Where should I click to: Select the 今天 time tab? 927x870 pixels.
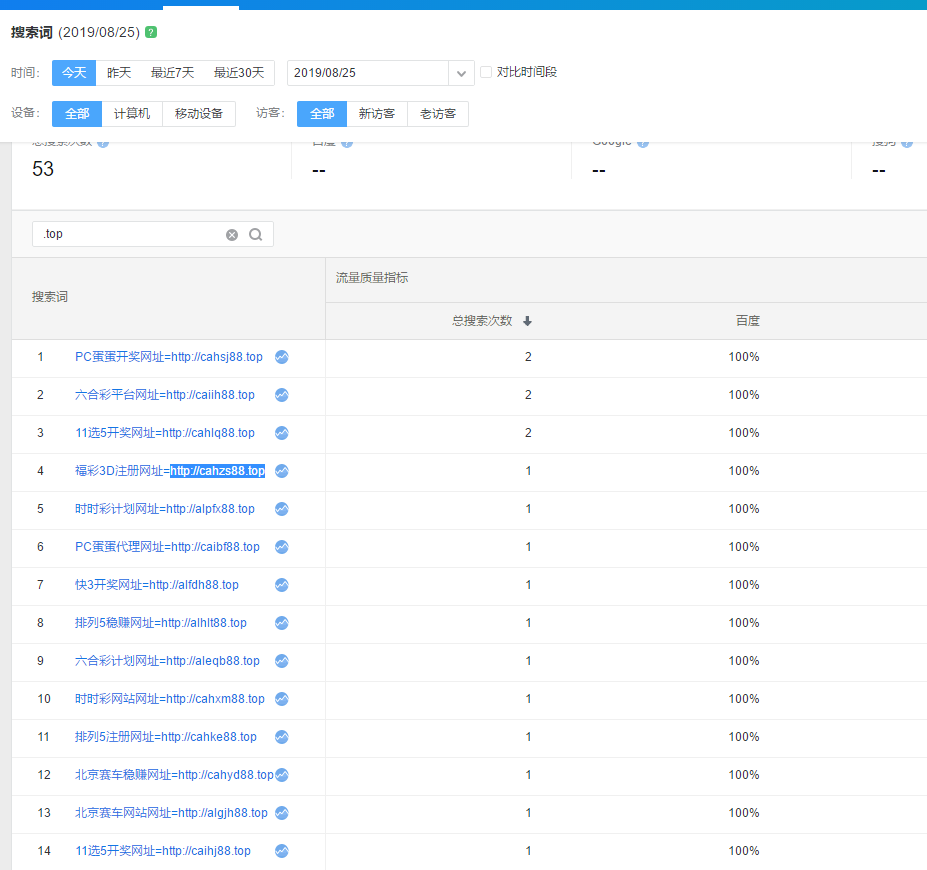74,73
